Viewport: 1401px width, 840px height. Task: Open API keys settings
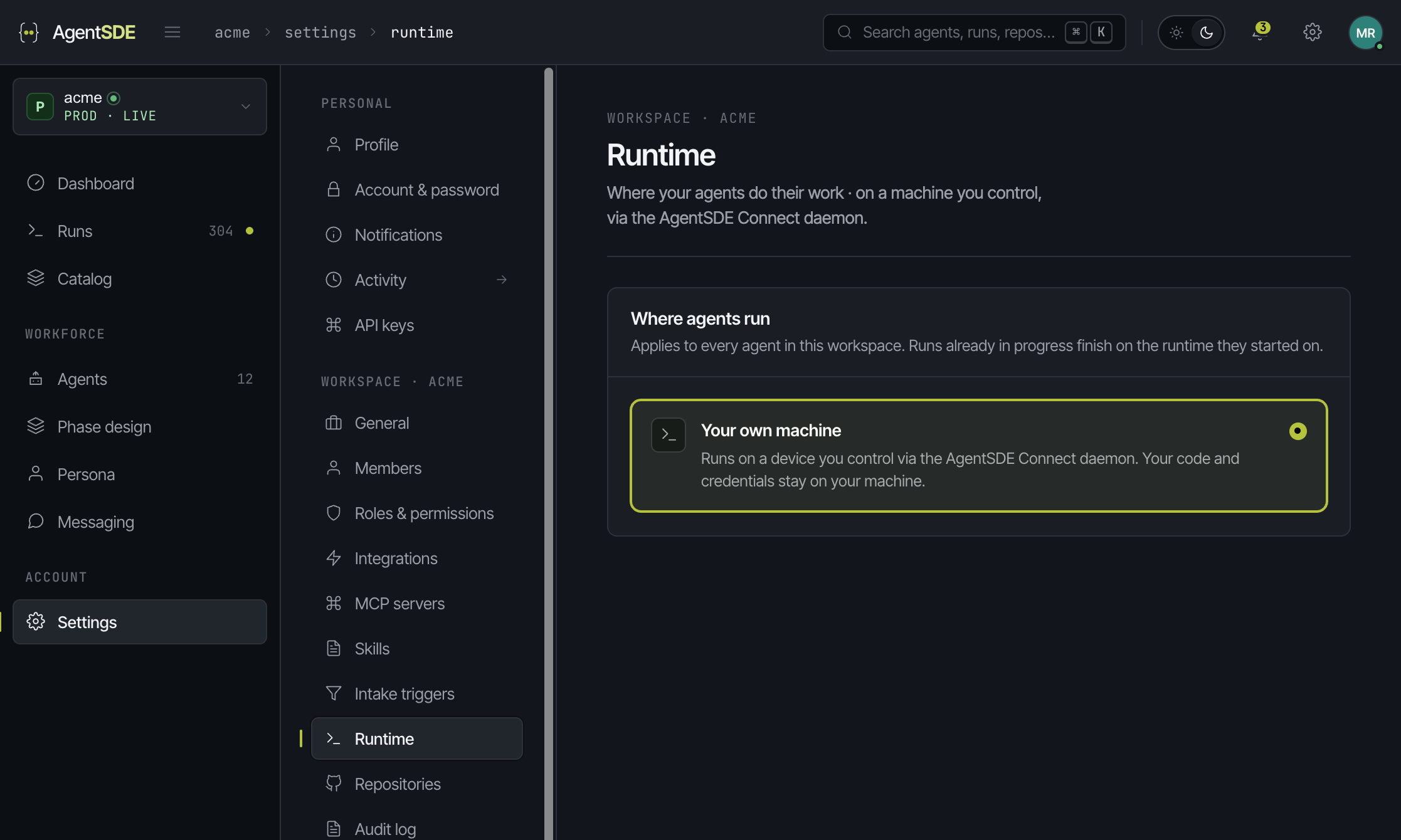(417, 325)
